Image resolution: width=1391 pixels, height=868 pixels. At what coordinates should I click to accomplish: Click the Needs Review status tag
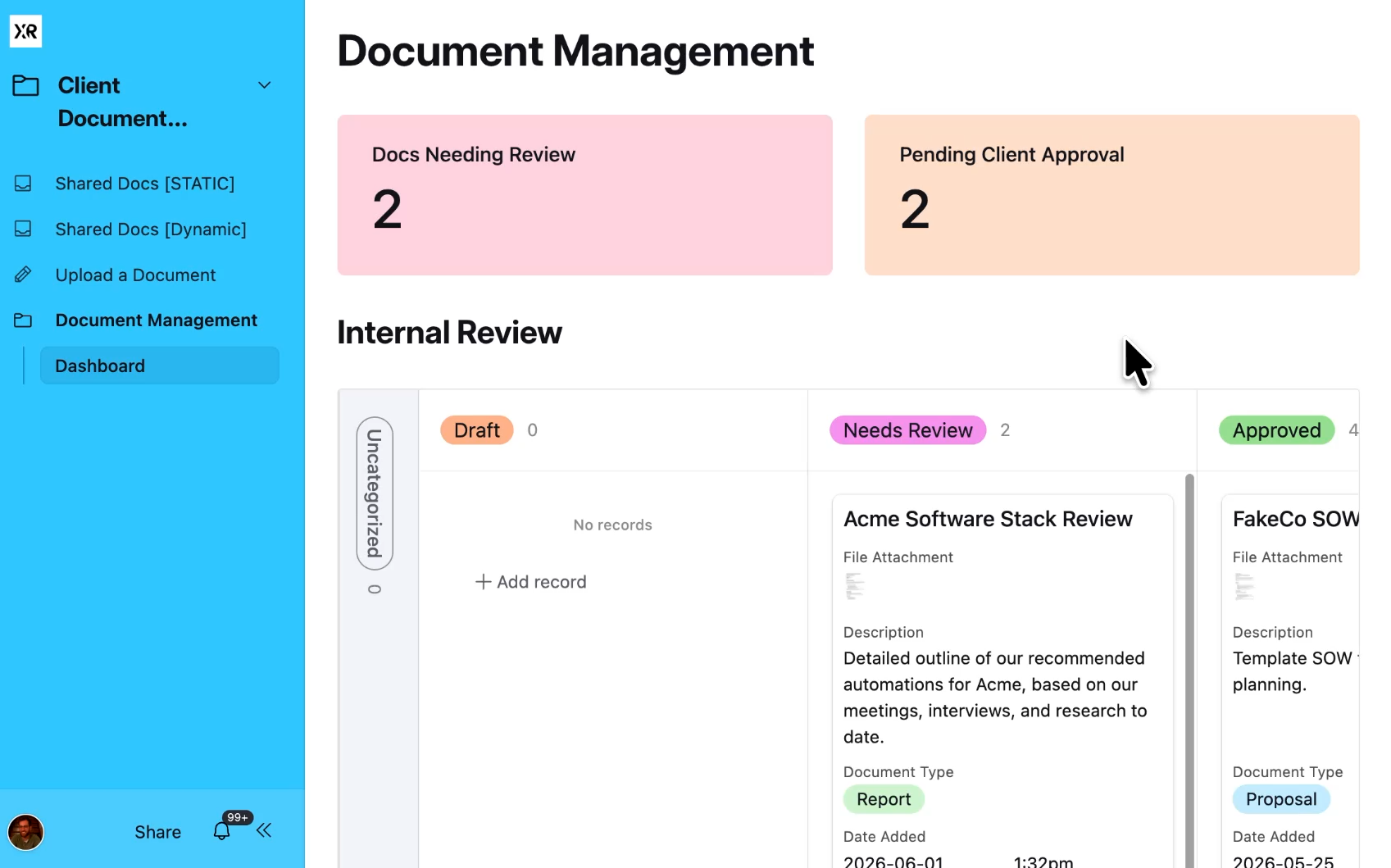[x=908, y=430]
